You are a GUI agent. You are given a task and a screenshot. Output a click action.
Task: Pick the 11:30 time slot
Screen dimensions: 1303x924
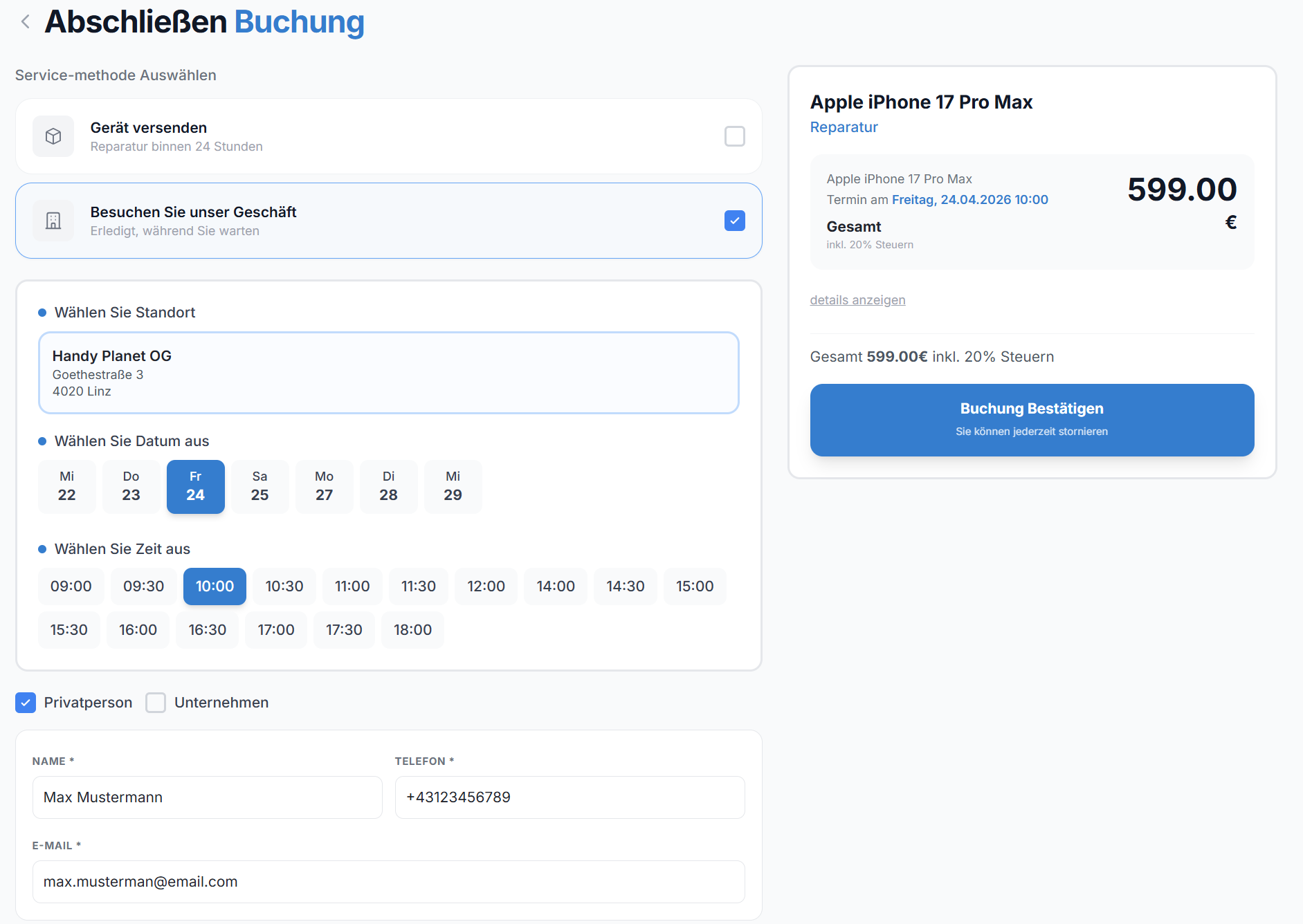(419, 586)
